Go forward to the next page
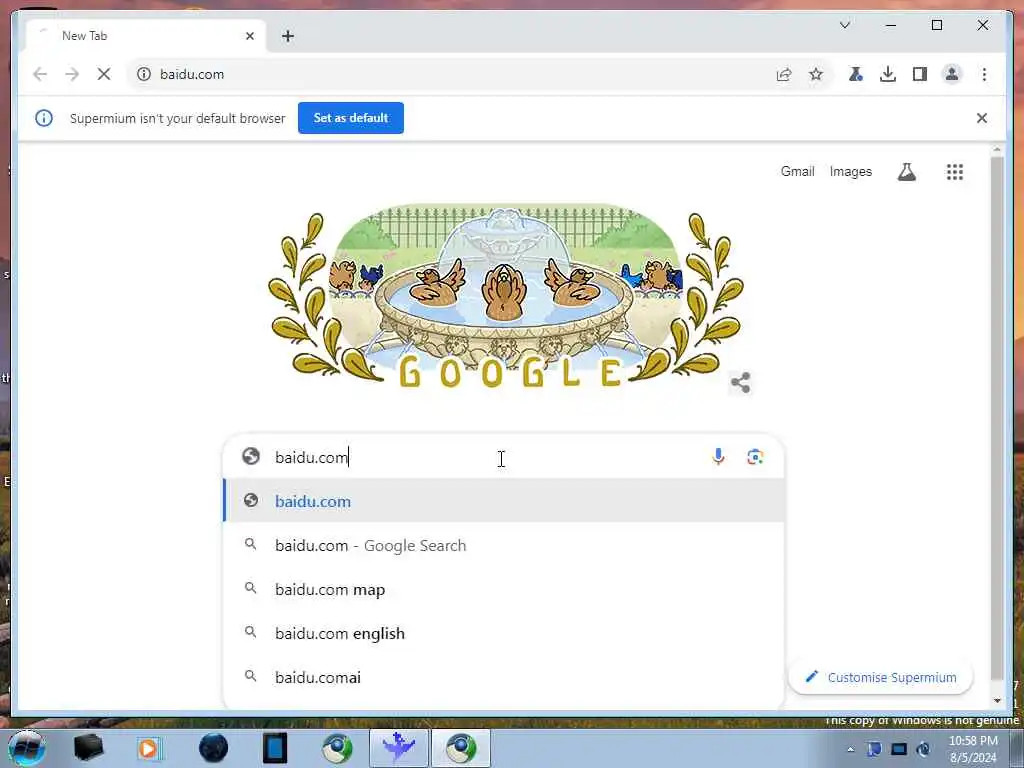 [x=72, y=74]
